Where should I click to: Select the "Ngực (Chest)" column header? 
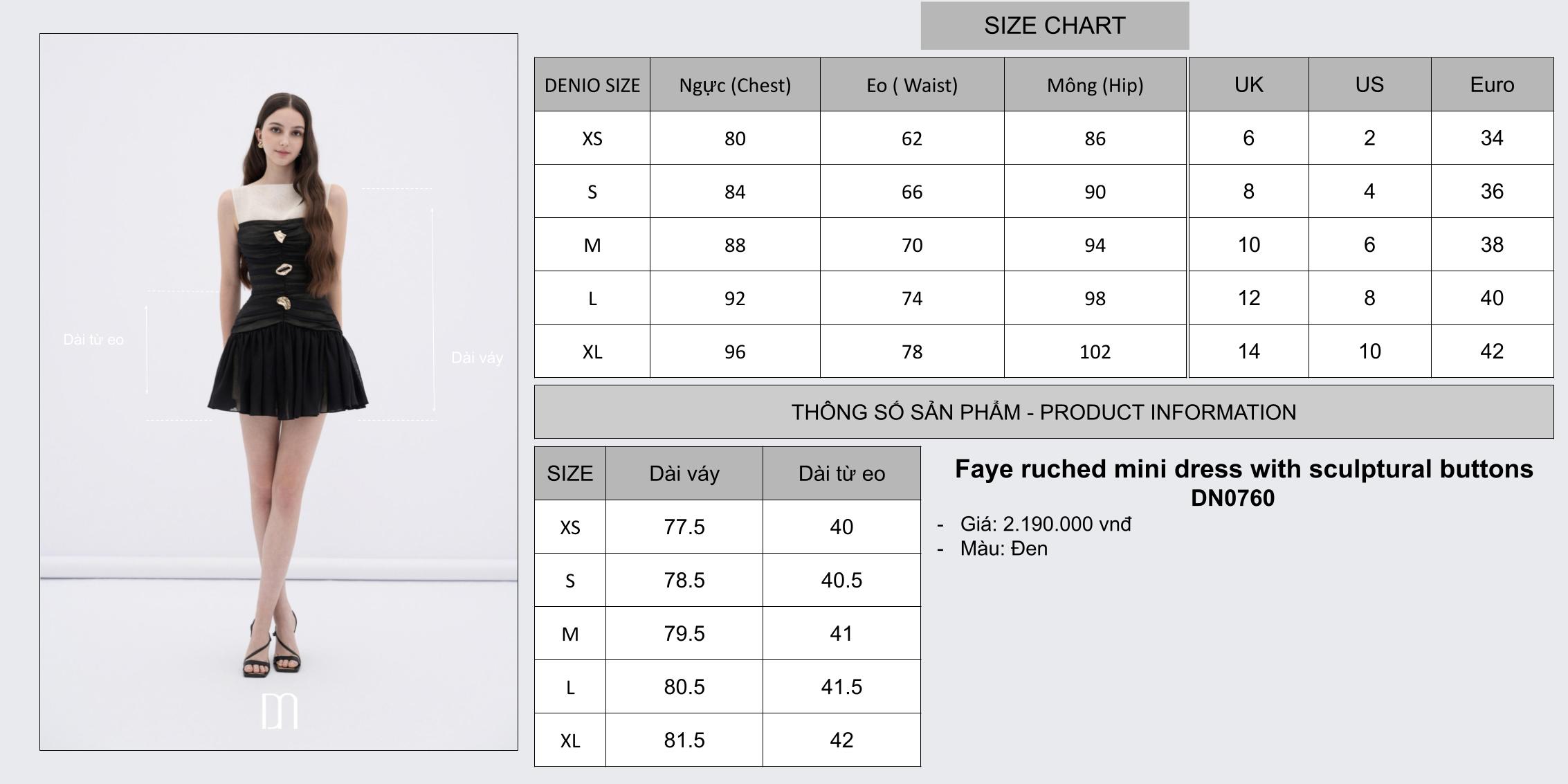click(734, 85)
